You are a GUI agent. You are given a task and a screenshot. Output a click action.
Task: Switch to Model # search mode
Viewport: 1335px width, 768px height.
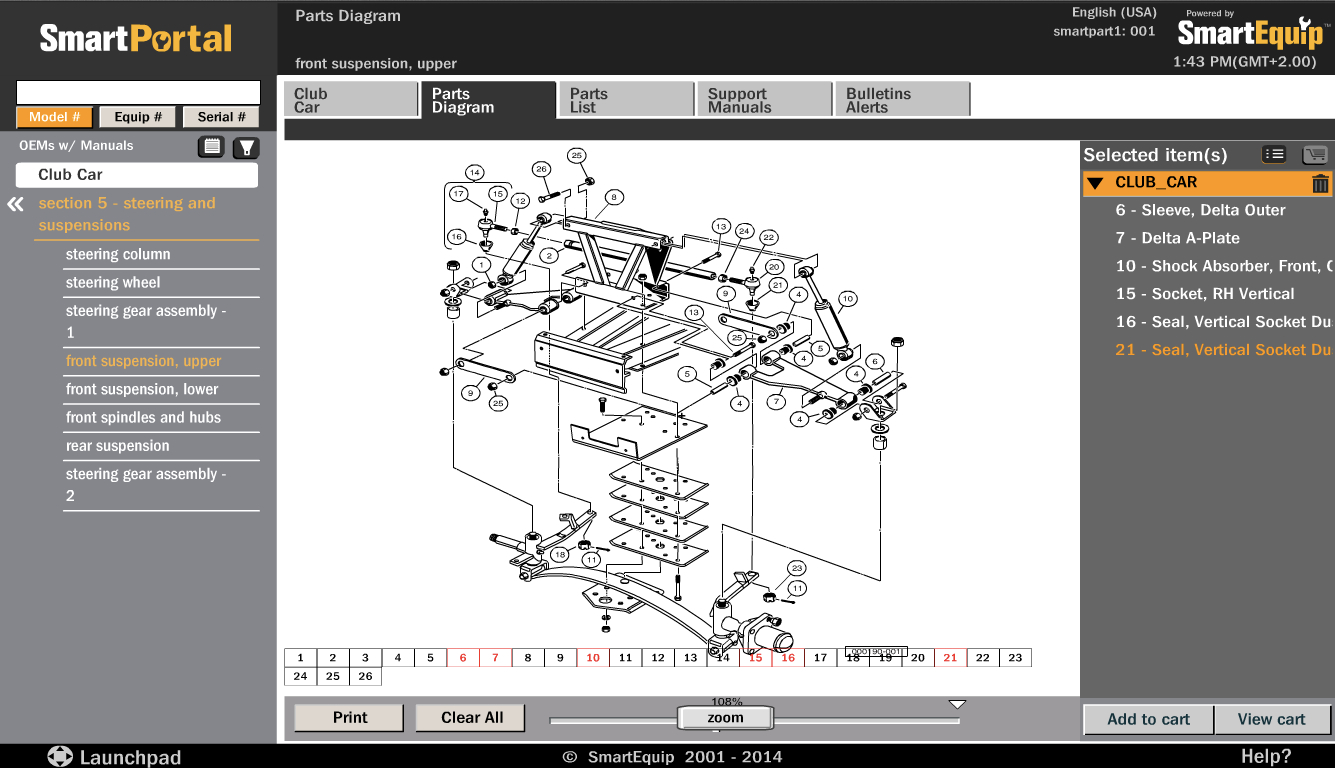54,117
